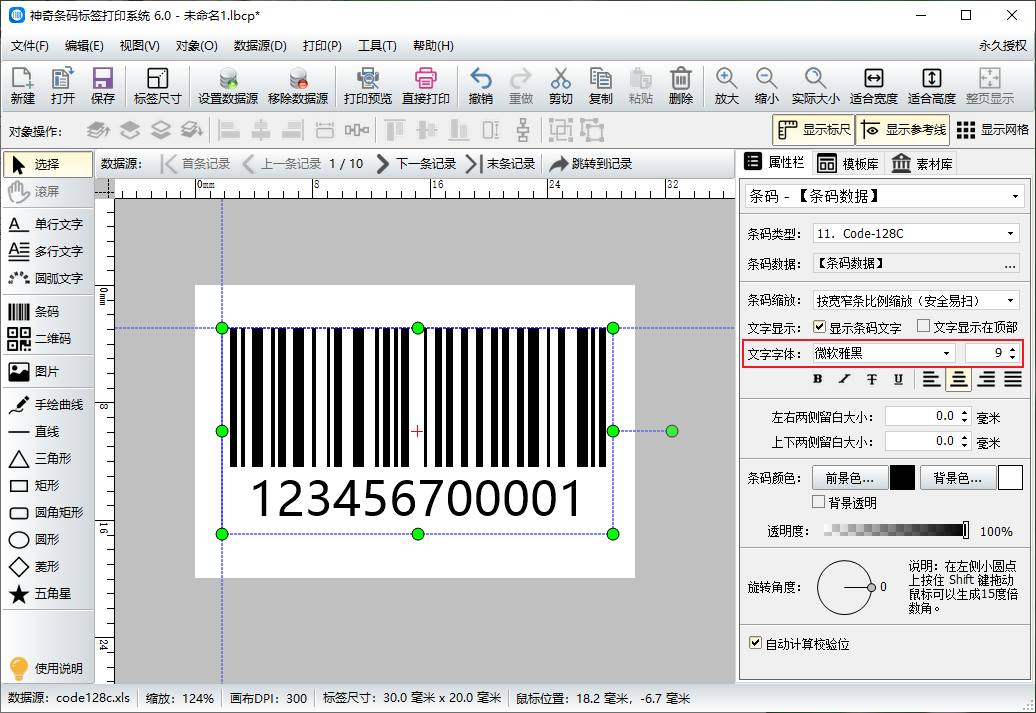The width and height of the screenshot is (1036, 713).
Task: Toggle the 显示标尺 ruler display
Action: pos(813,130)
